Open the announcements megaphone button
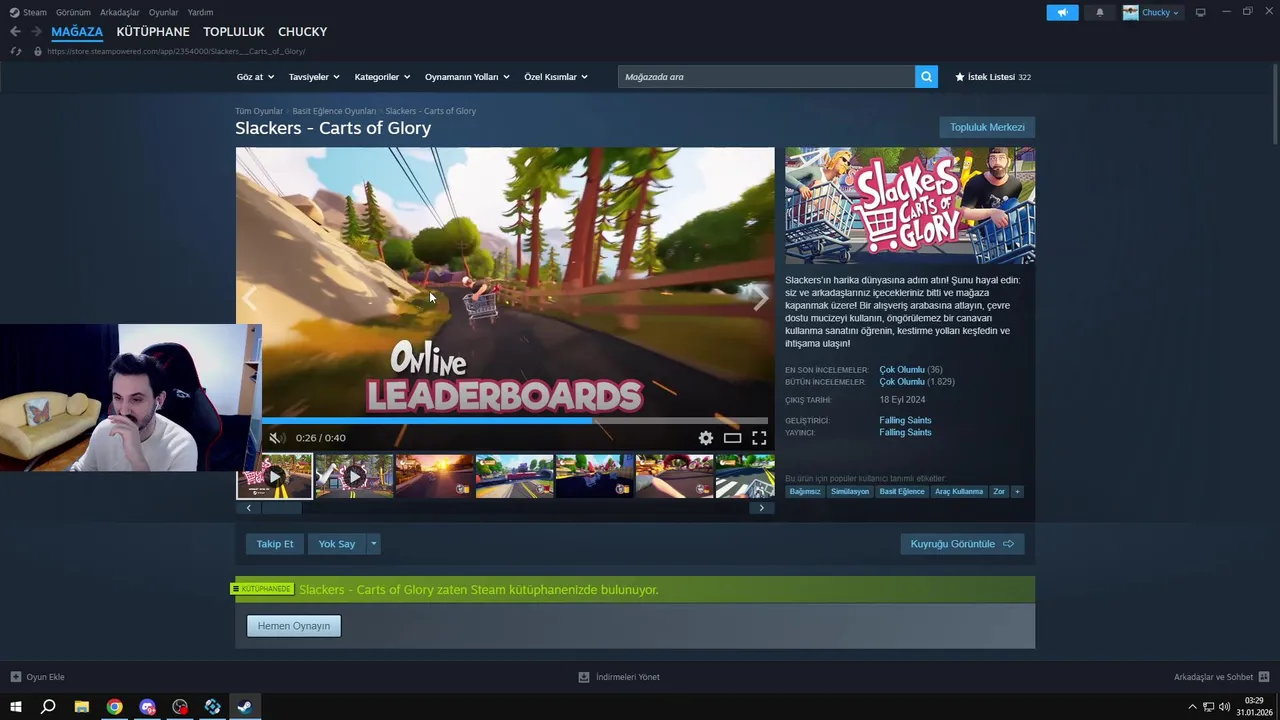This screenshot has height=720, width=1280. pyautogui.click(x=1062, y=12)
